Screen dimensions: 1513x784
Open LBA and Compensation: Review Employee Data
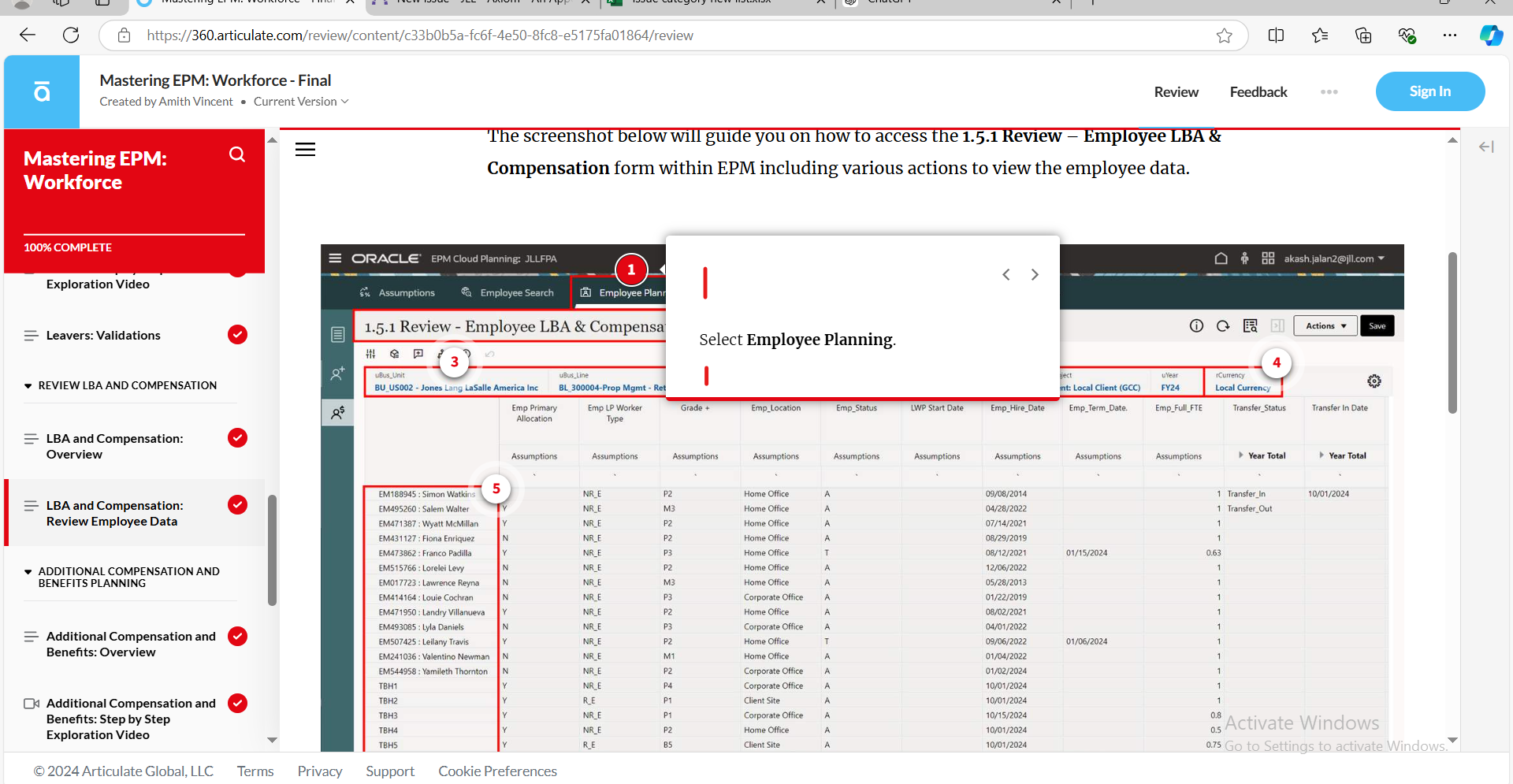coord(115,514)
